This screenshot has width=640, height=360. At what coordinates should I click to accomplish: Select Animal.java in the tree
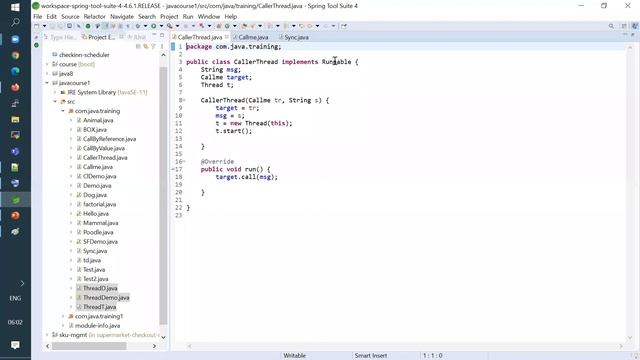[x=98, y=120]
